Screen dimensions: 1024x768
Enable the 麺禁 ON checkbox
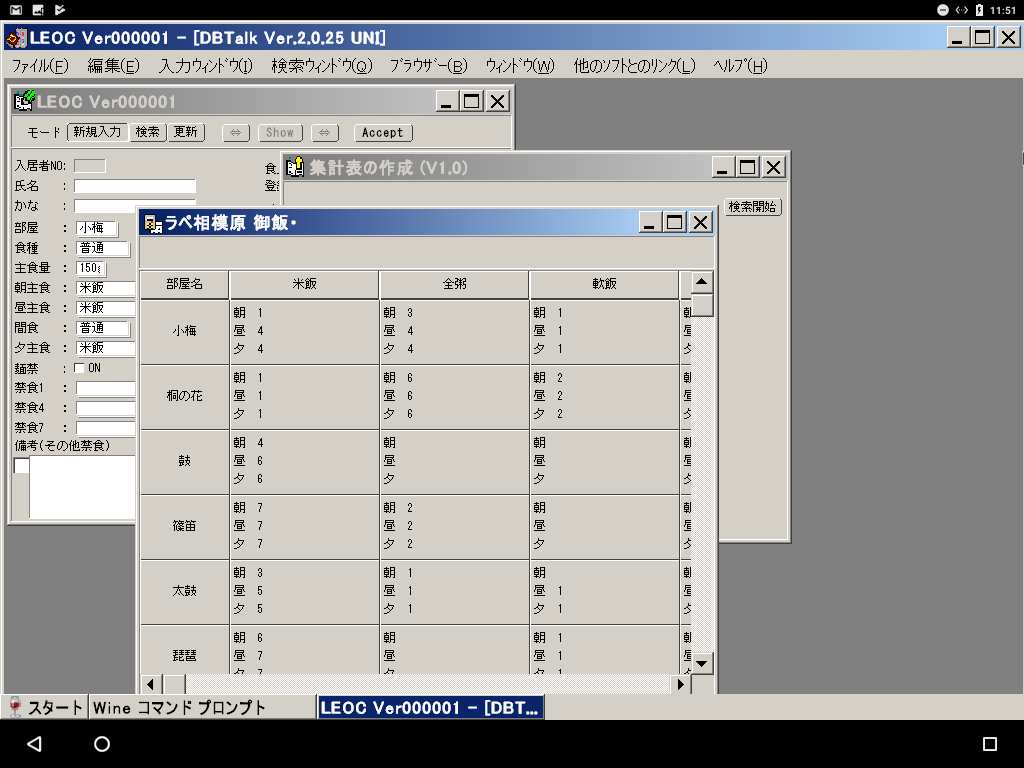tap(80, 368)
